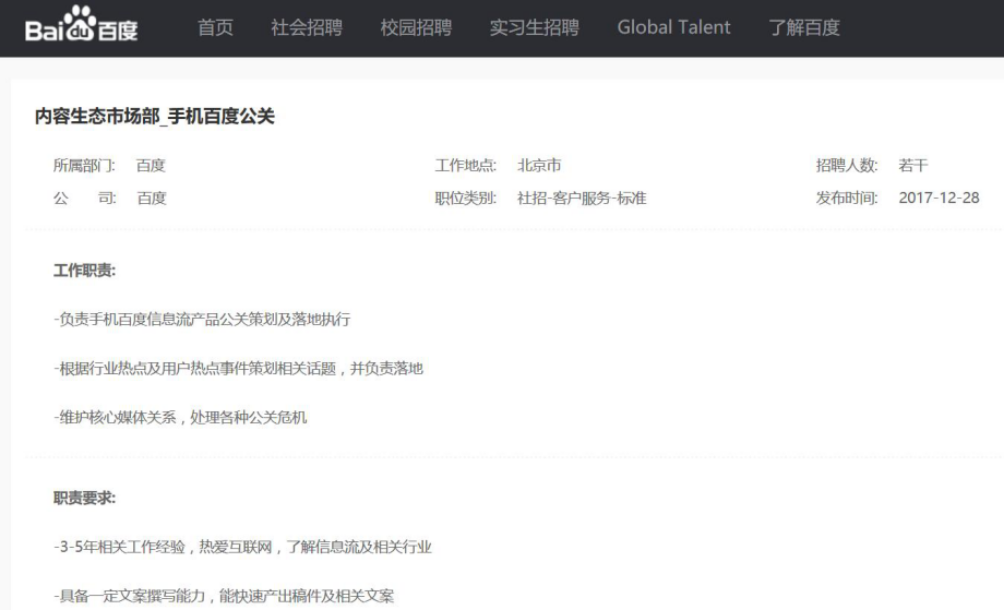Screen dimensions: 1004x611
Task: Click the 3-5年相关工作经验 requirement line
Action: point(242,547)
